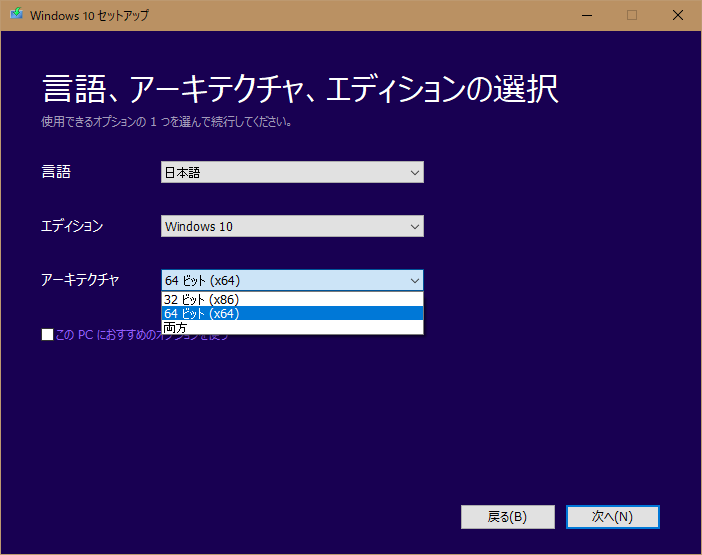Click the 言語 field label

[56, 172]
